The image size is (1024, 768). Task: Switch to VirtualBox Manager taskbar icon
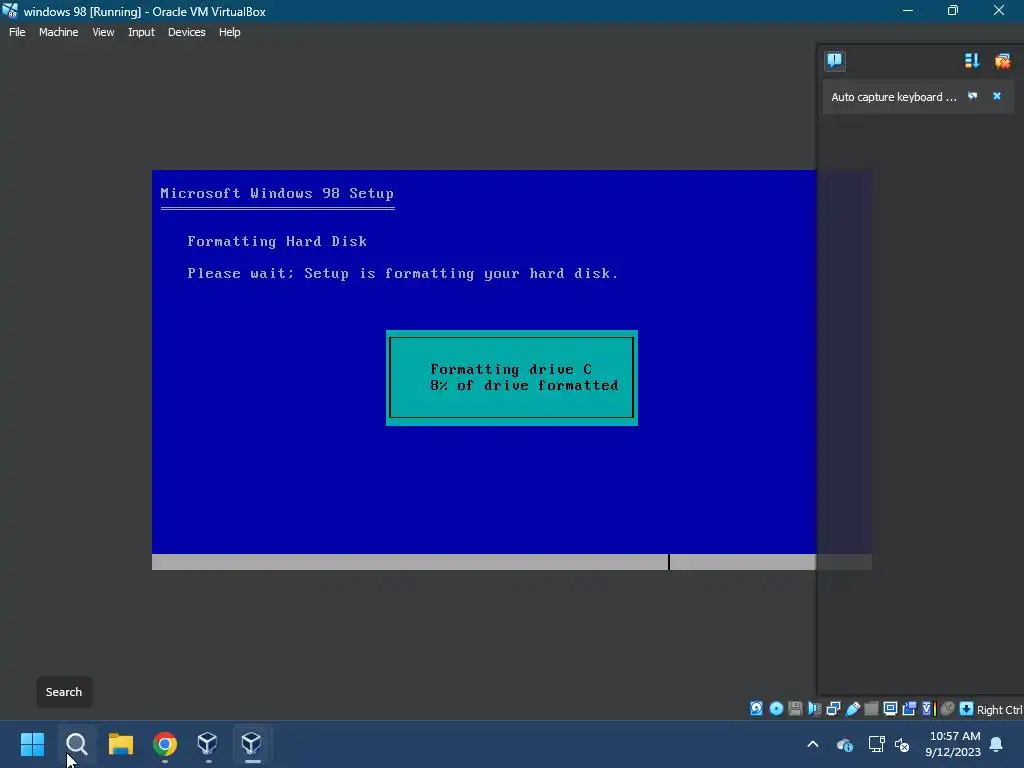208,743
